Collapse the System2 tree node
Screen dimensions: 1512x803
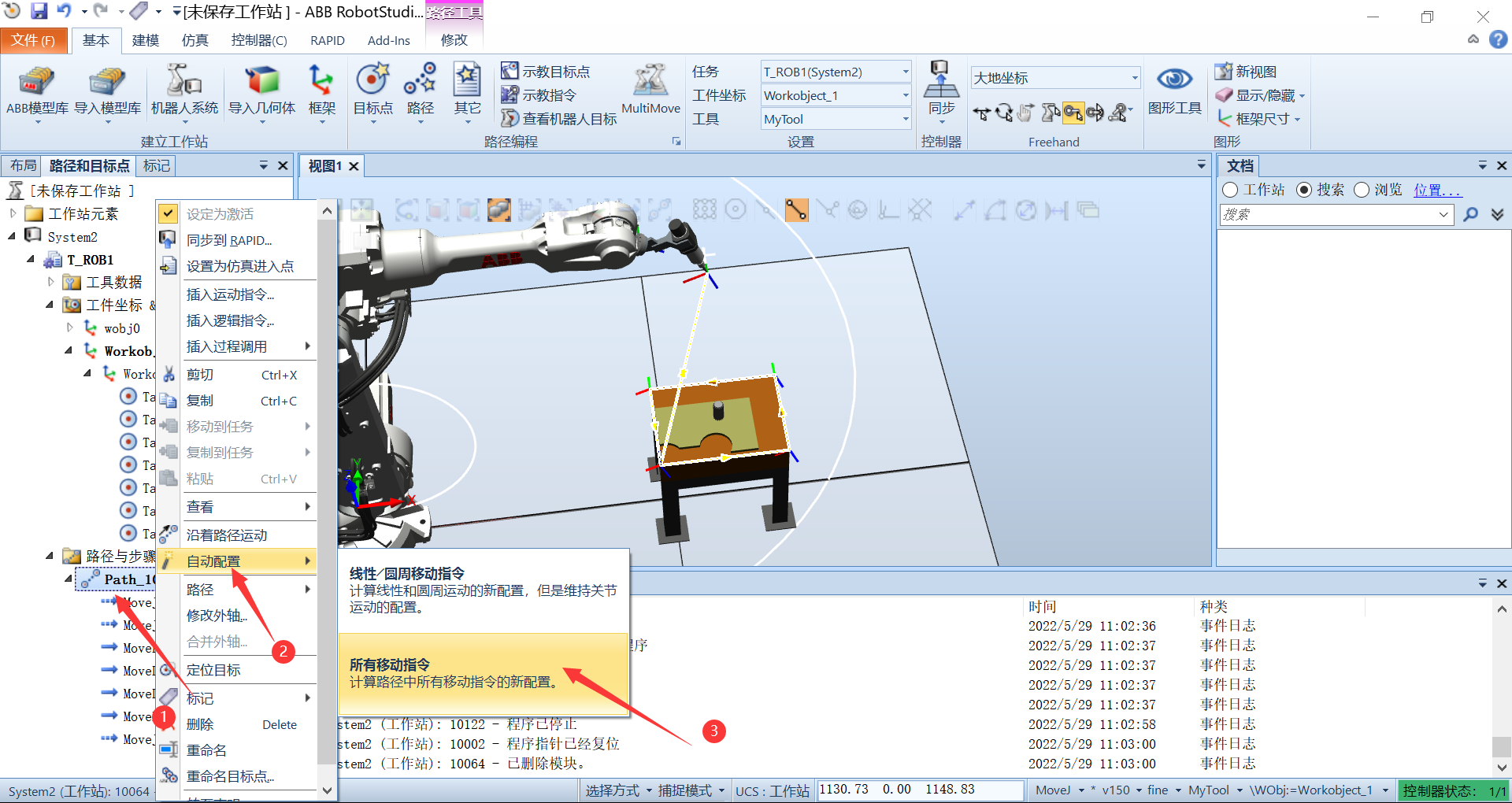[x=12, y=236]
